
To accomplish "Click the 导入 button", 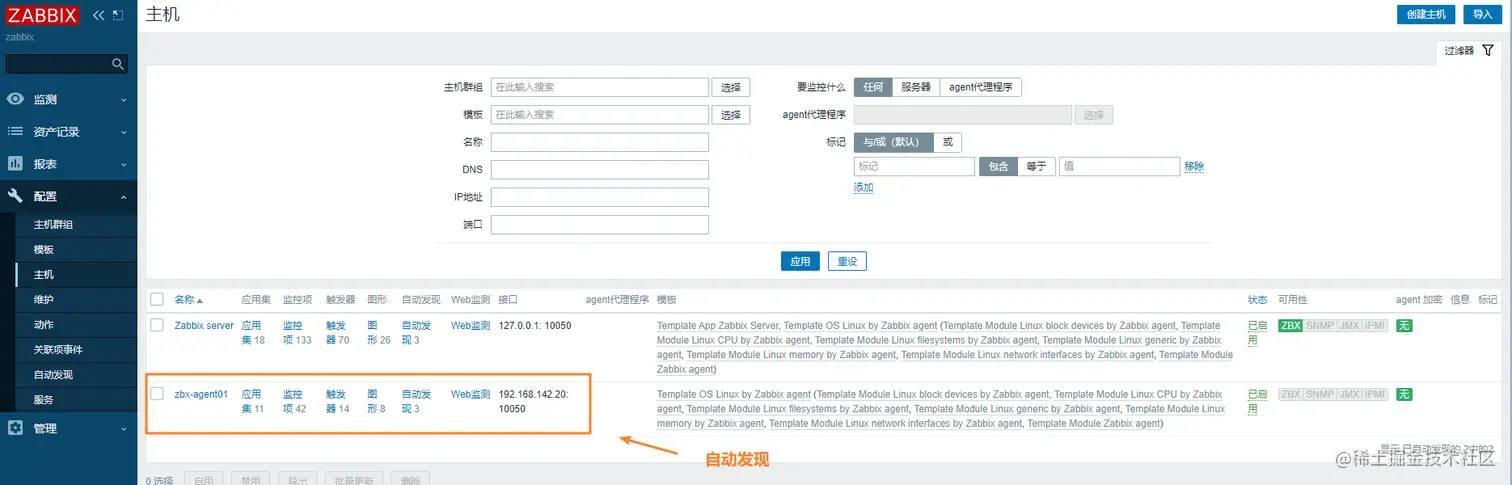I will 1482,14.
